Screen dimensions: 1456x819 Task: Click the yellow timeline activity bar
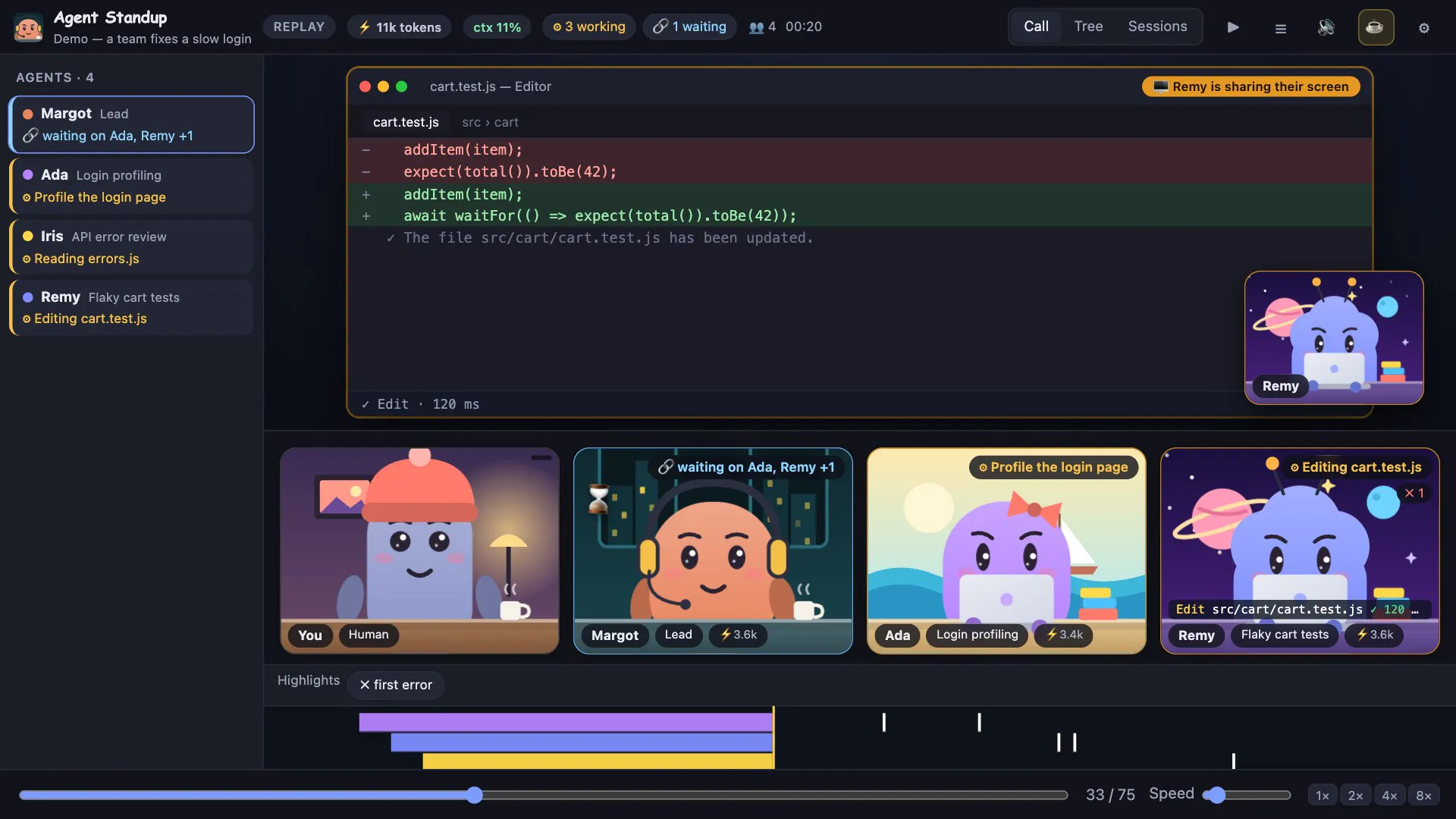point(598,761)
